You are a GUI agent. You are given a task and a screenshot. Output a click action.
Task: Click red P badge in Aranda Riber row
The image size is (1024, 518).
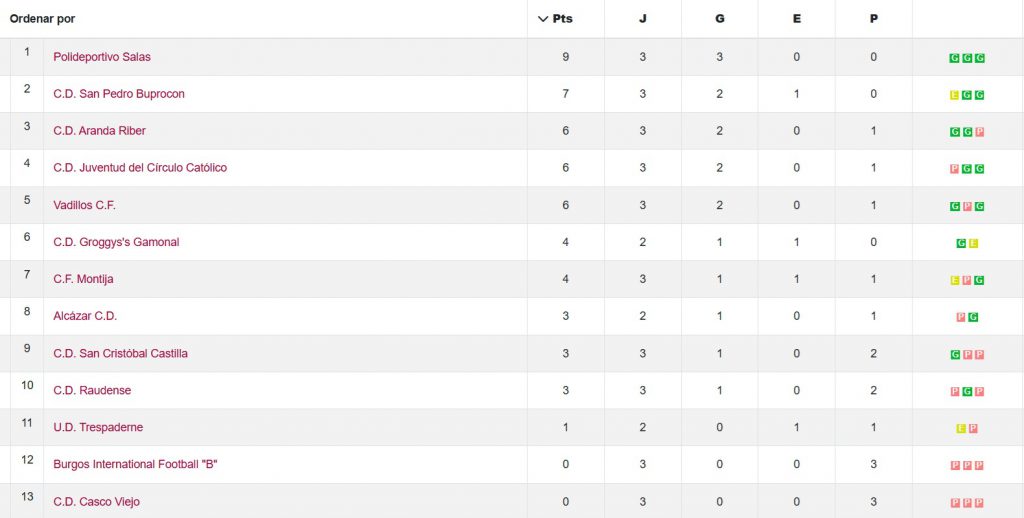[x=979, y=132]
